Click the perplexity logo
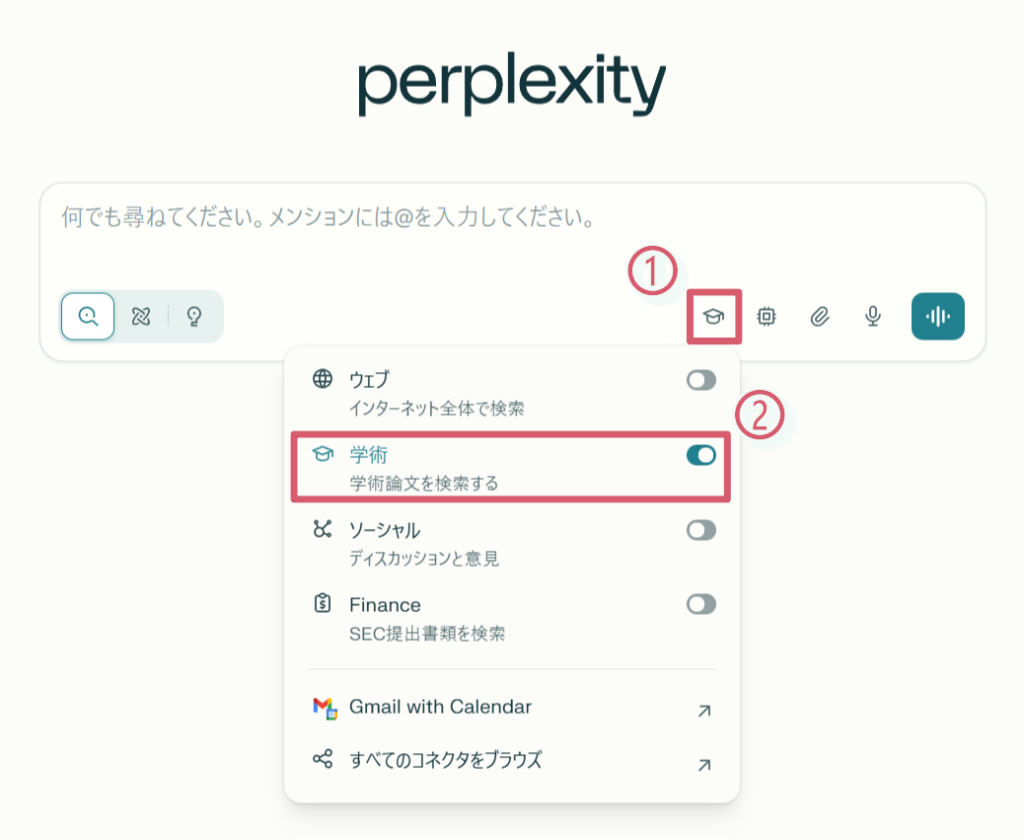1024x840 pixels. tap(511, 84)
